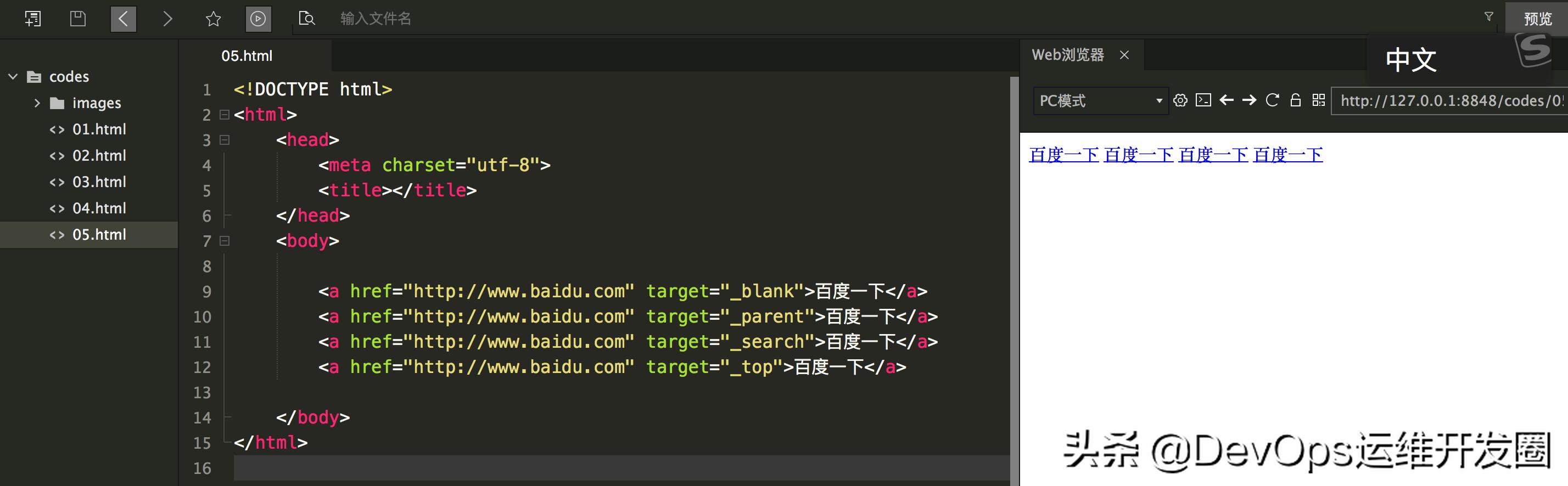Collapse the codes project folder
Image resolution: width=1568 pixels, height=486 pixels.
click(13, 77)
